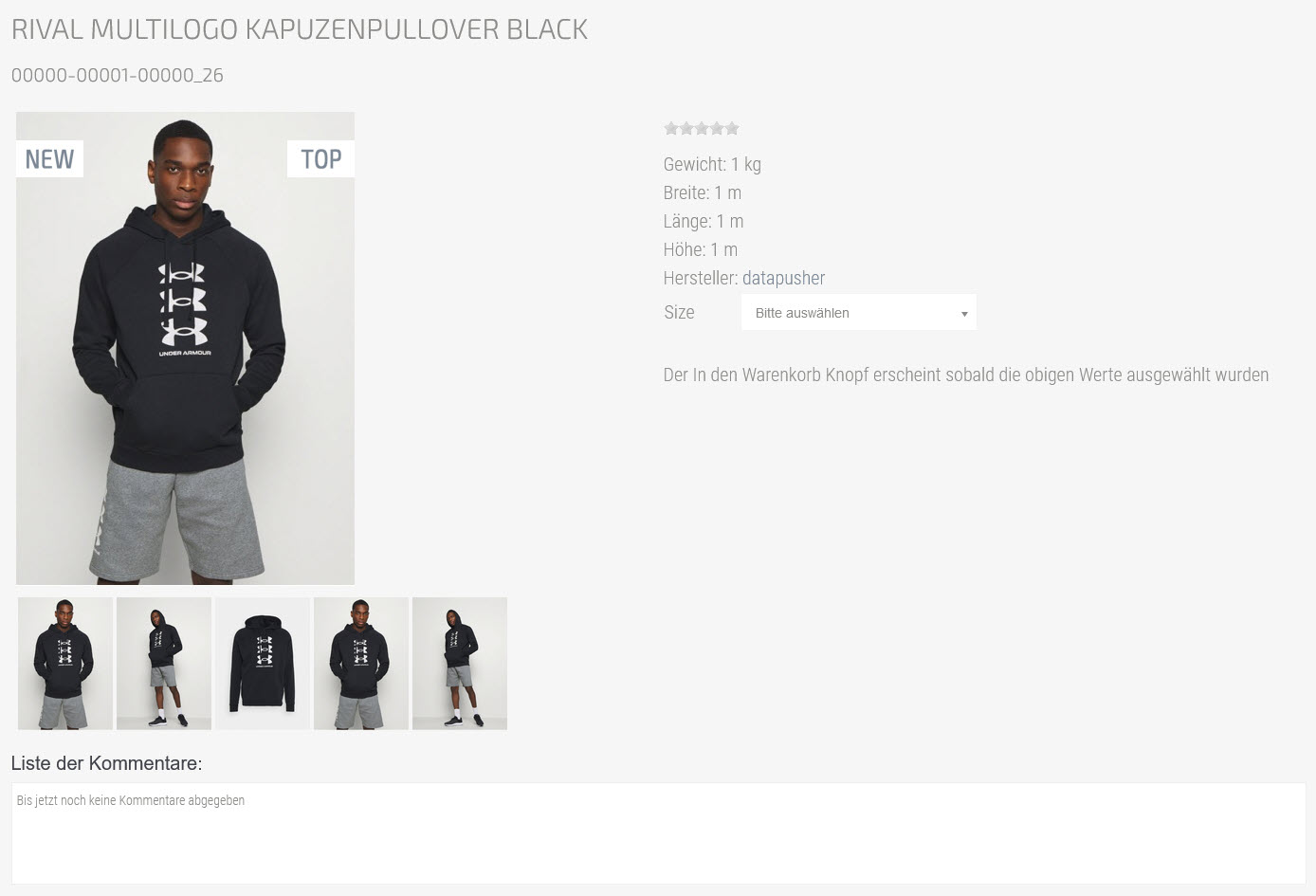Viewport: 1316px width, 896px height.
Task: Select the fourth rating star
Action: 717,128
